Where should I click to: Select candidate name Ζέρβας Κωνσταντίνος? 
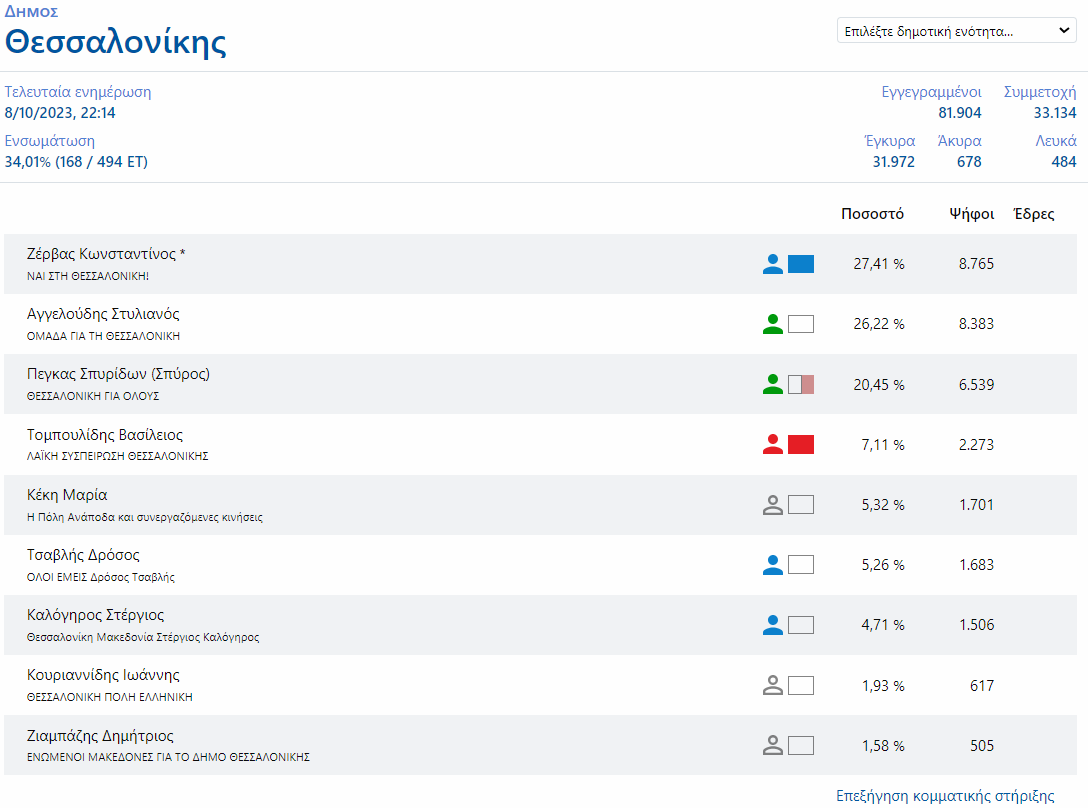point(106,254)
